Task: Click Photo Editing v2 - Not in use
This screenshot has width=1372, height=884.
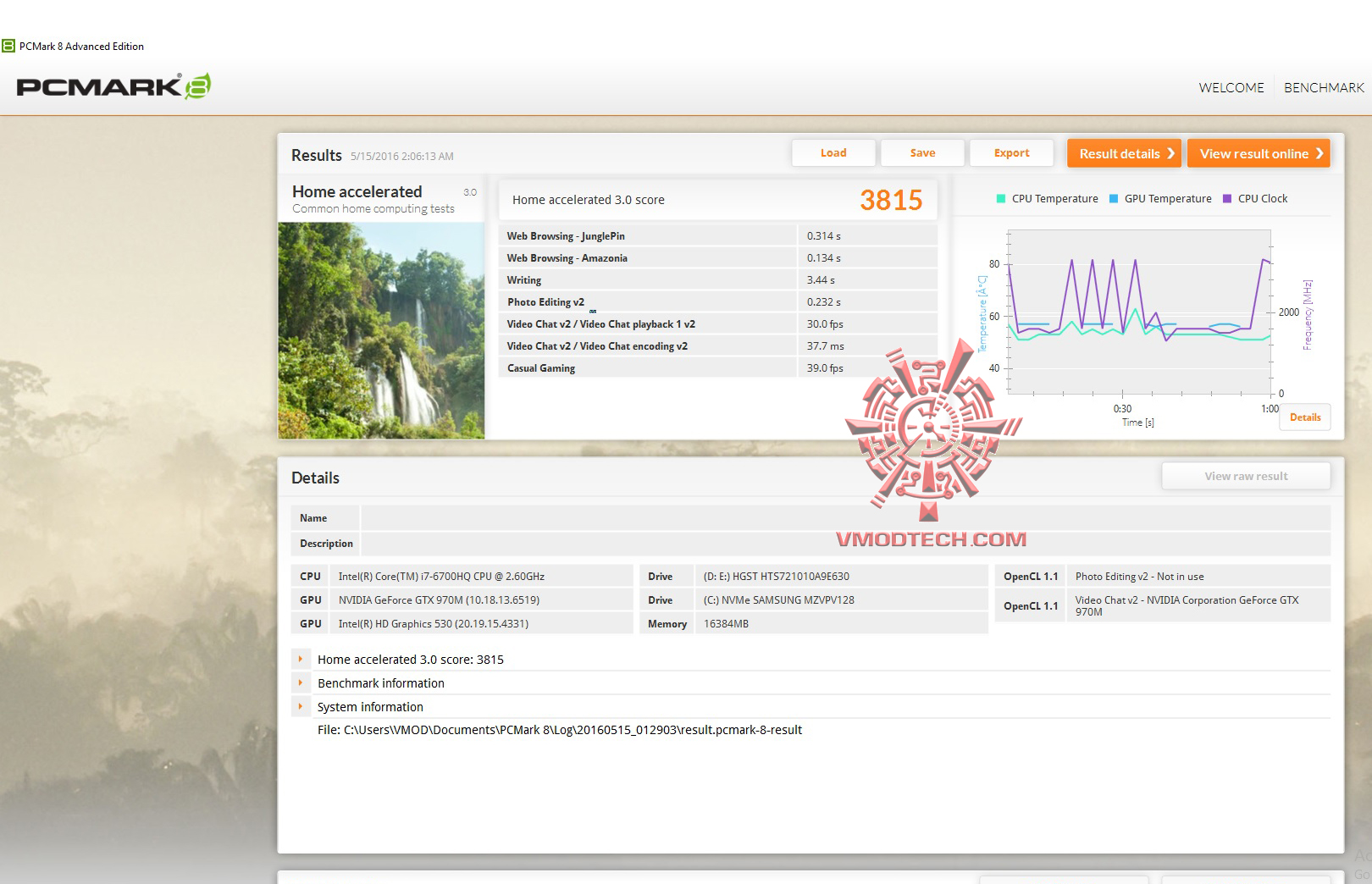Action: [1139, 577]
